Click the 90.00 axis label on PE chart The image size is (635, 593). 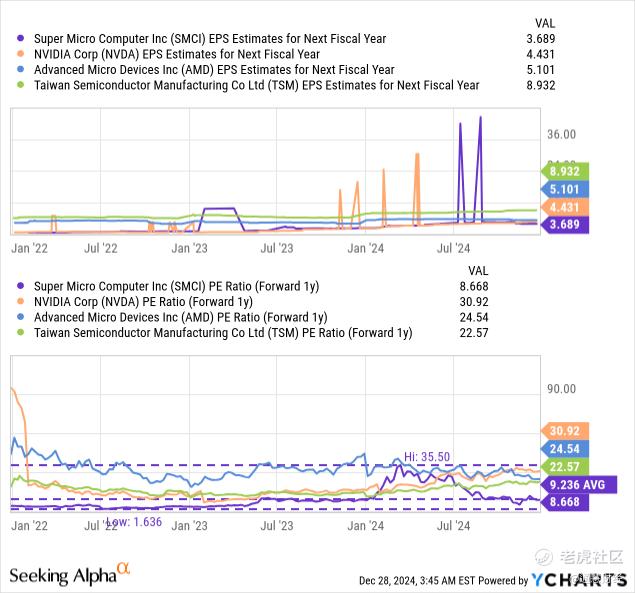click(x=561, y=389)
